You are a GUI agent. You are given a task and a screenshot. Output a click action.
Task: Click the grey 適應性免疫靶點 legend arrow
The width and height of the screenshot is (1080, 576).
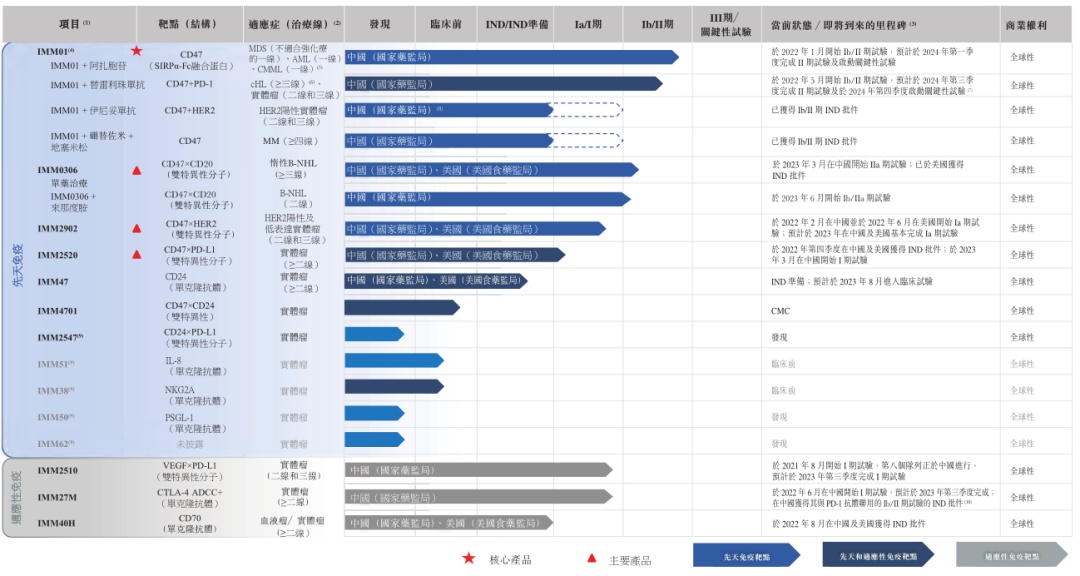pos(1011,555)
